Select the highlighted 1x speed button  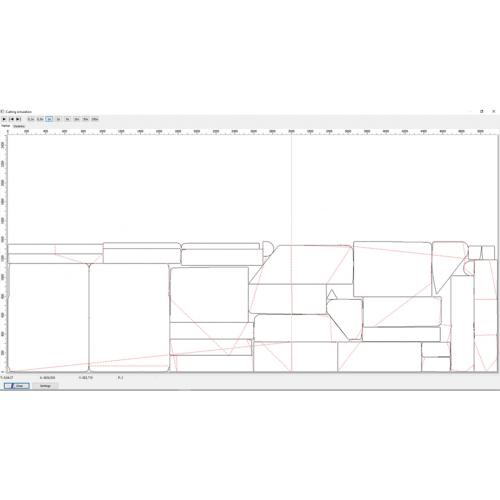(49, 119)
